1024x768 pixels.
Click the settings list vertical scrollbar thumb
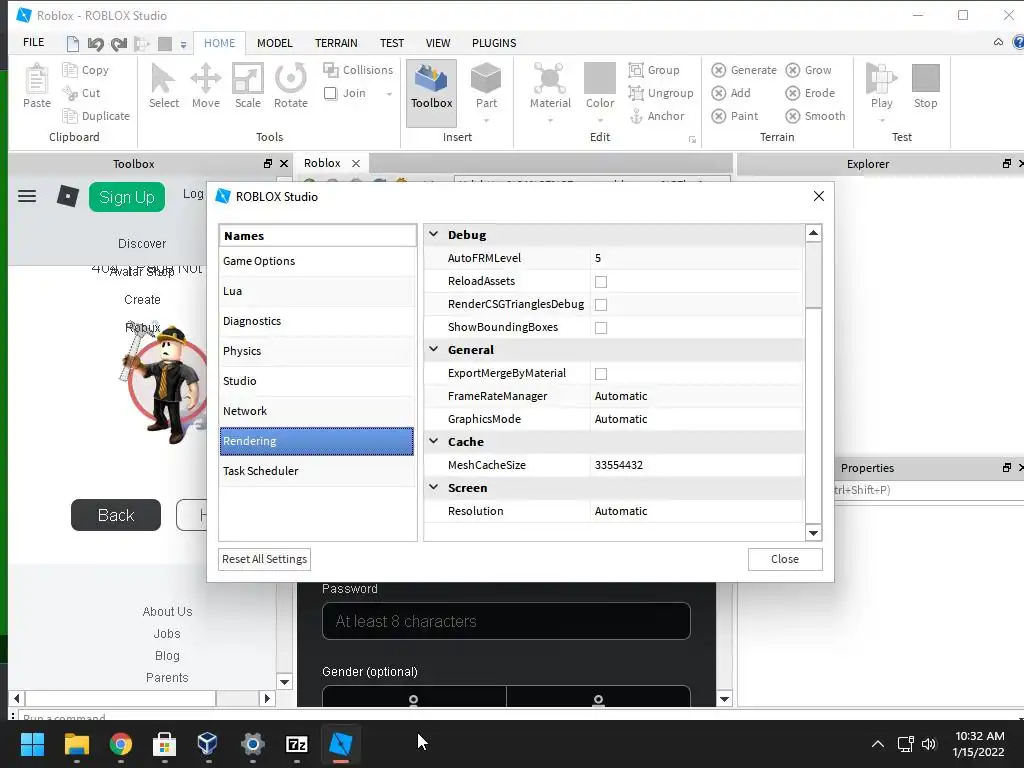pos(813,275)
